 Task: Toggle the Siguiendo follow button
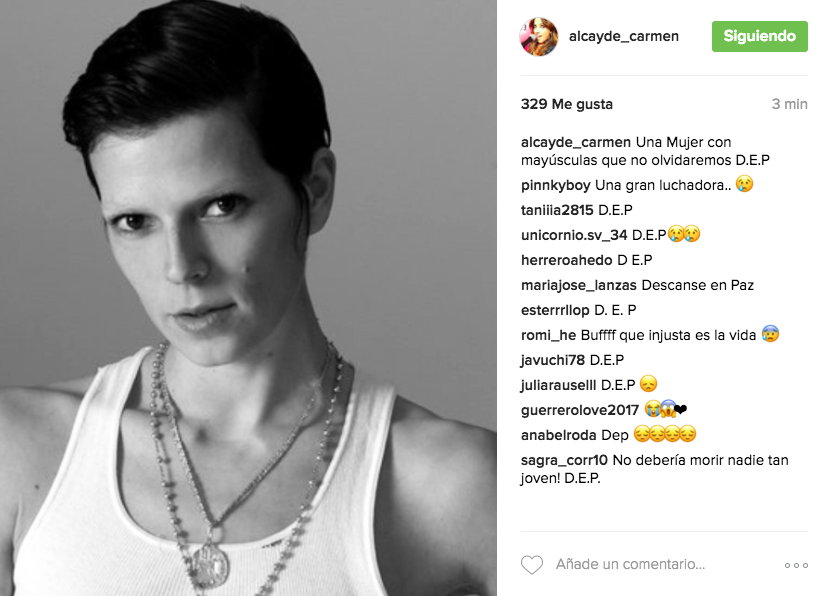point(759,36)
